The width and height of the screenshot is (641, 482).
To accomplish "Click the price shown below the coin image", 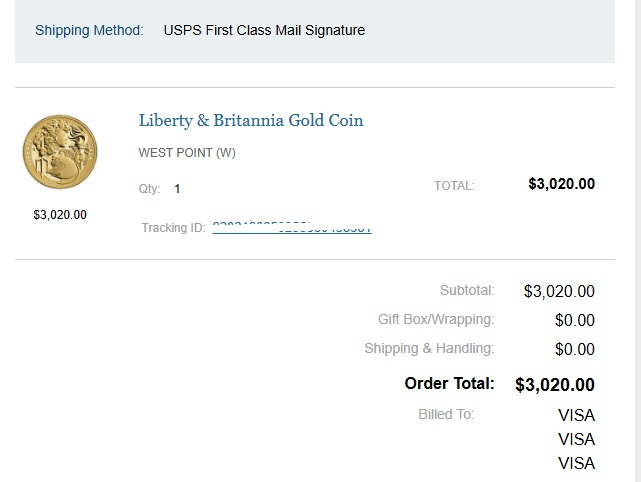I will coord(60,215).
